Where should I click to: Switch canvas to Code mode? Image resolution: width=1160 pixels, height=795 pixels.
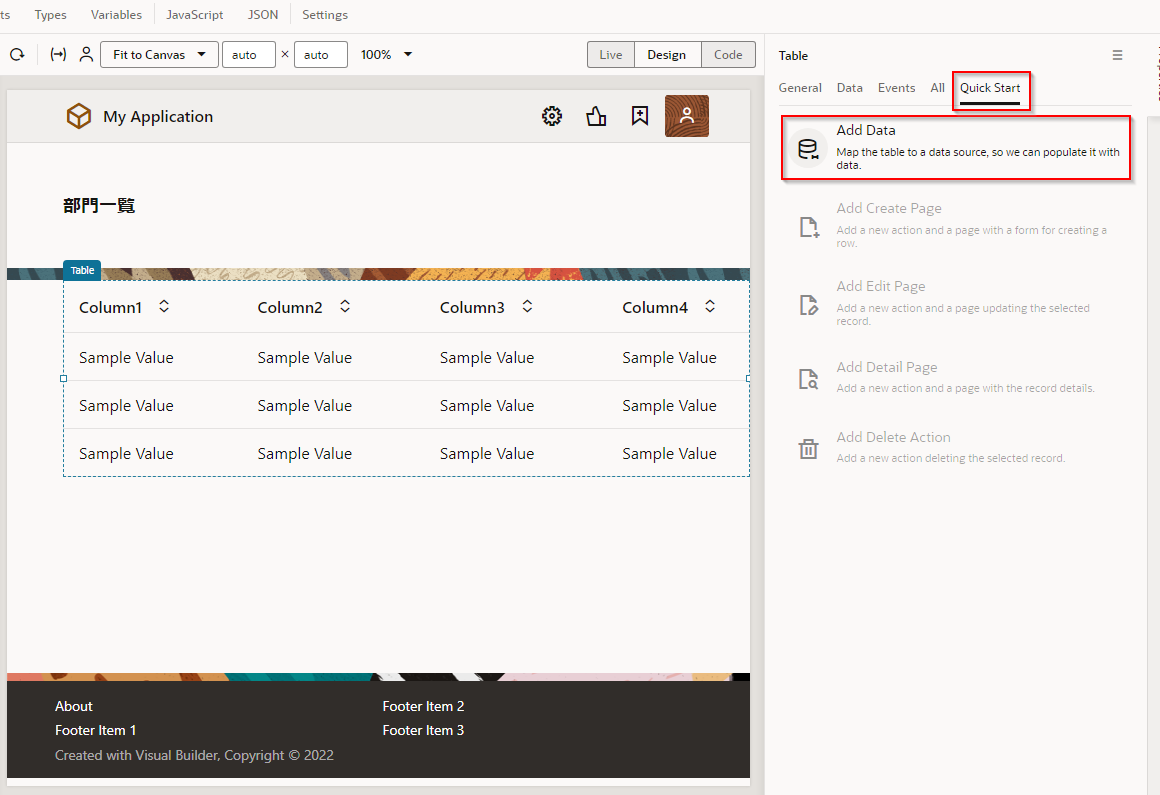(728, 55)
